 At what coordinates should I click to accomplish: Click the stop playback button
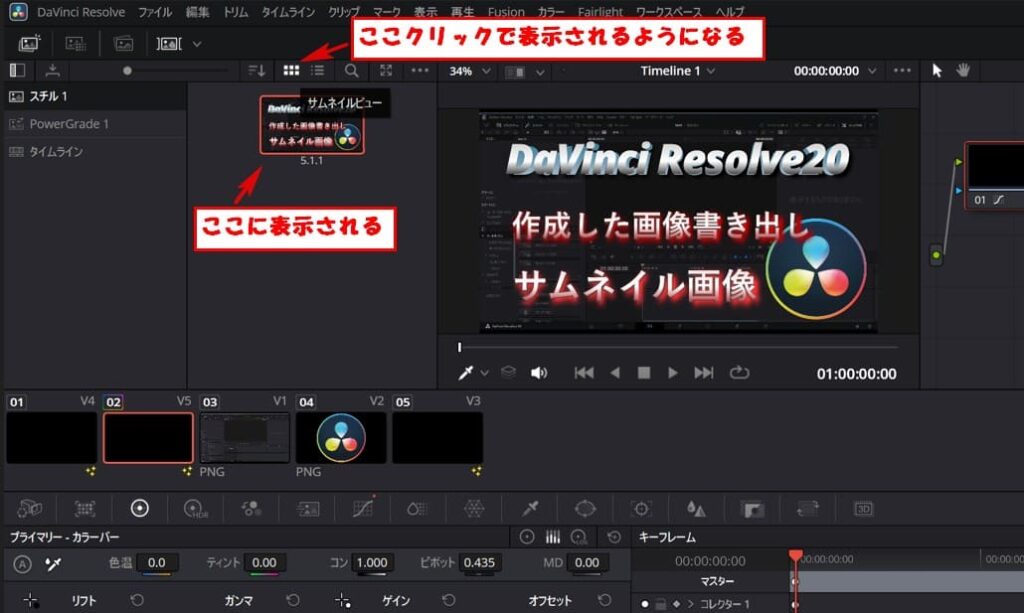click(x=644, y=373)
